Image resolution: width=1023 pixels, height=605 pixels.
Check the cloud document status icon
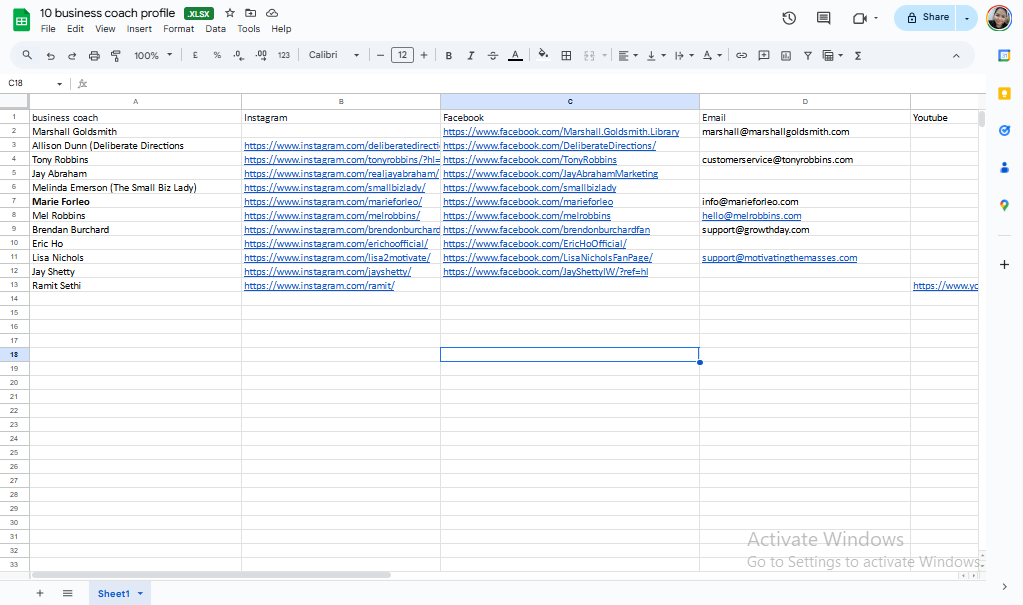pos(272,13)
